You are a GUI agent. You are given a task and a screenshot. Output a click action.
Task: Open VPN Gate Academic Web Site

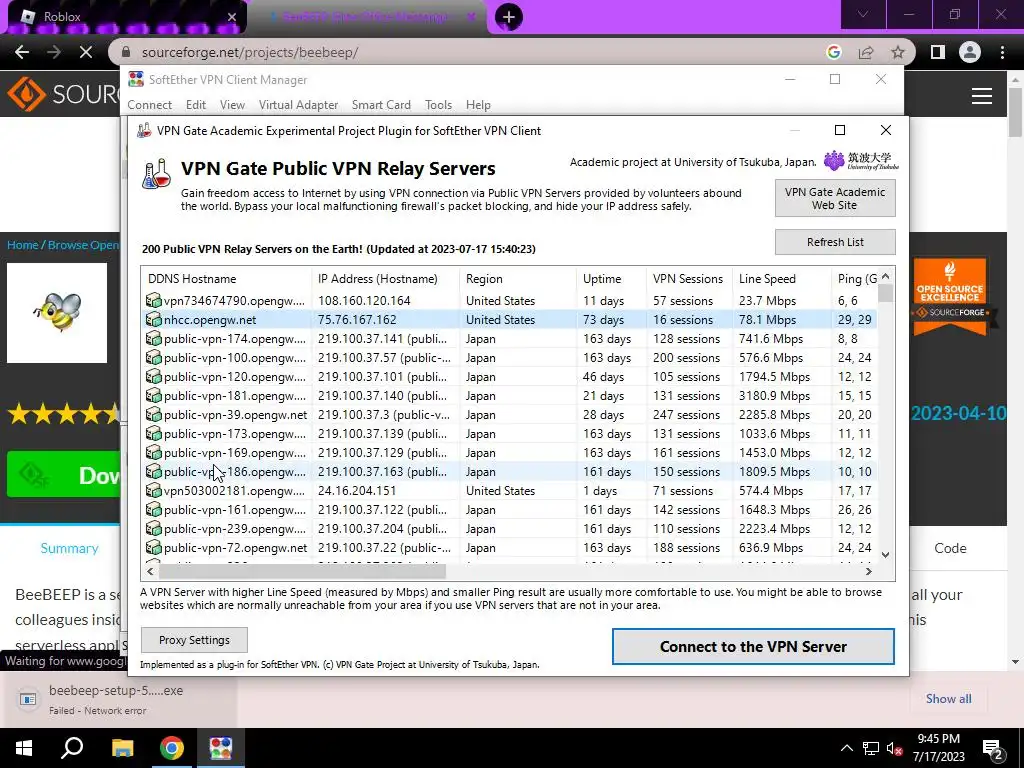click(835, 198)
